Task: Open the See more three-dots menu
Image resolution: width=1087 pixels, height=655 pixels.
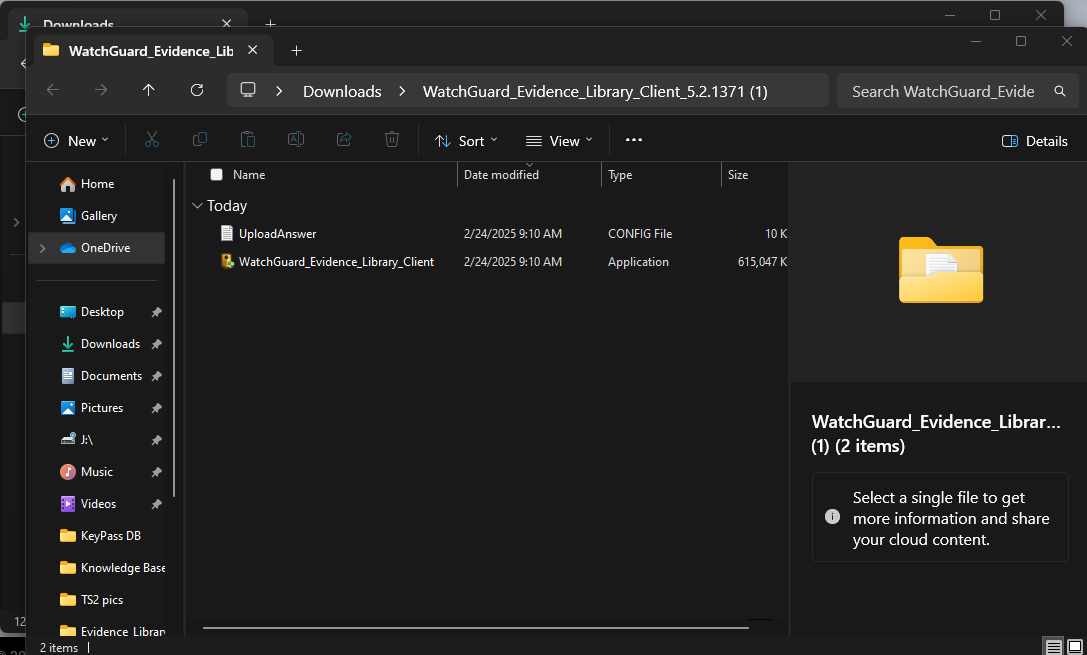Action: pos(634,140)
